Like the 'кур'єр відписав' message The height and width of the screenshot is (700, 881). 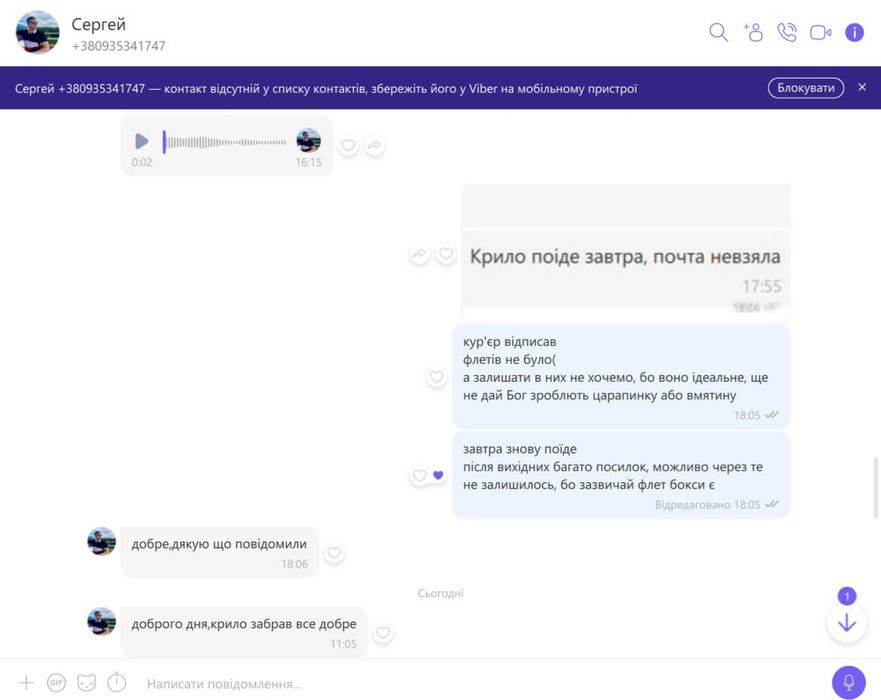[x=437, y=376]
